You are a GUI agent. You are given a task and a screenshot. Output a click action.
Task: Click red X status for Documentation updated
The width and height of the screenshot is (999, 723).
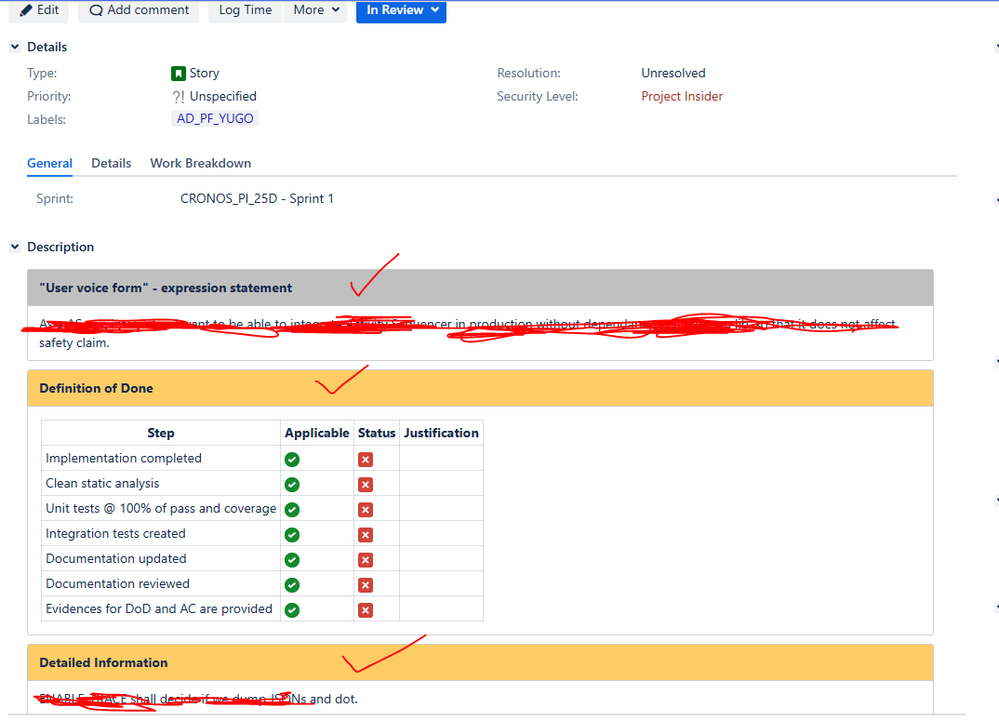[x=365, y=560]
